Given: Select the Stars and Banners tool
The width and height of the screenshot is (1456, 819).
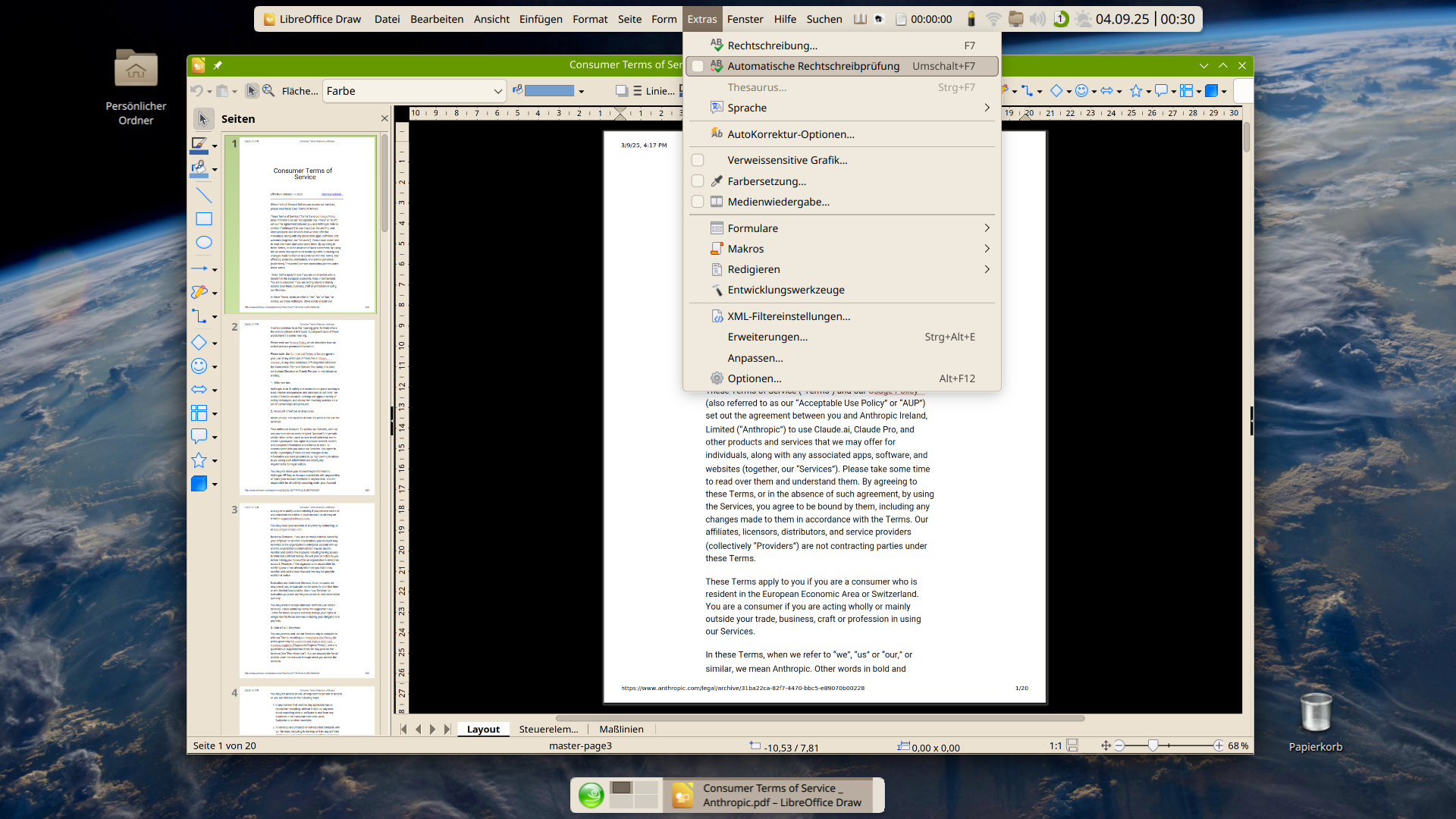Looking at the screenshot, I should [x=199, y=460].
